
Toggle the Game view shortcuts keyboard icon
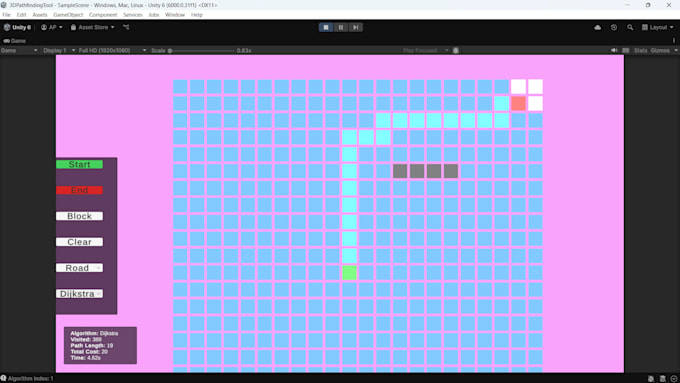pos(625,51)
